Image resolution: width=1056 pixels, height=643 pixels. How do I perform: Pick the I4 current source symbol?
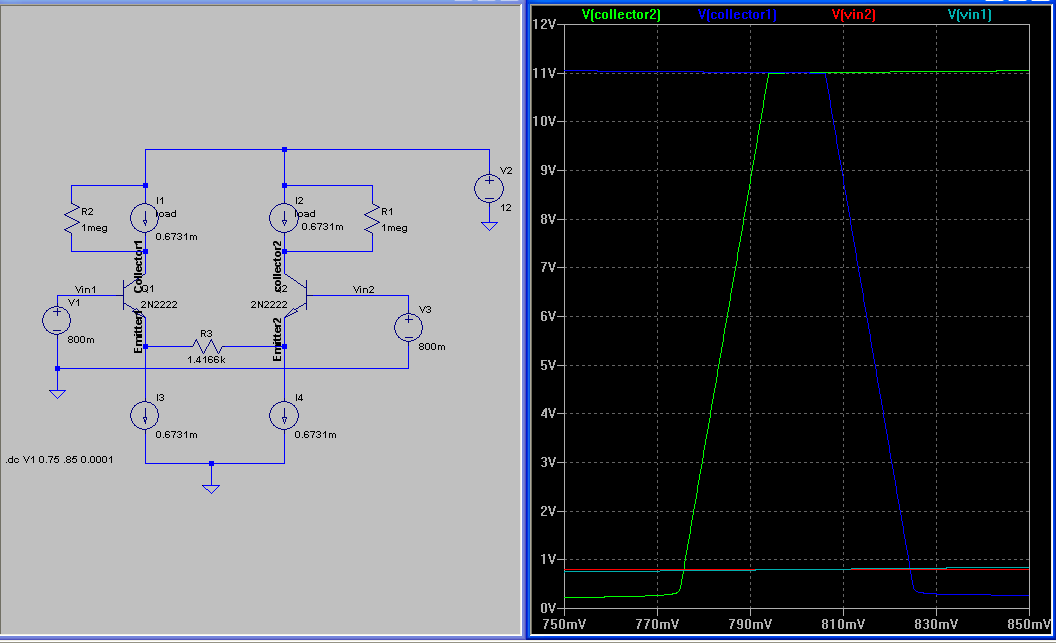tap(284, 415)
